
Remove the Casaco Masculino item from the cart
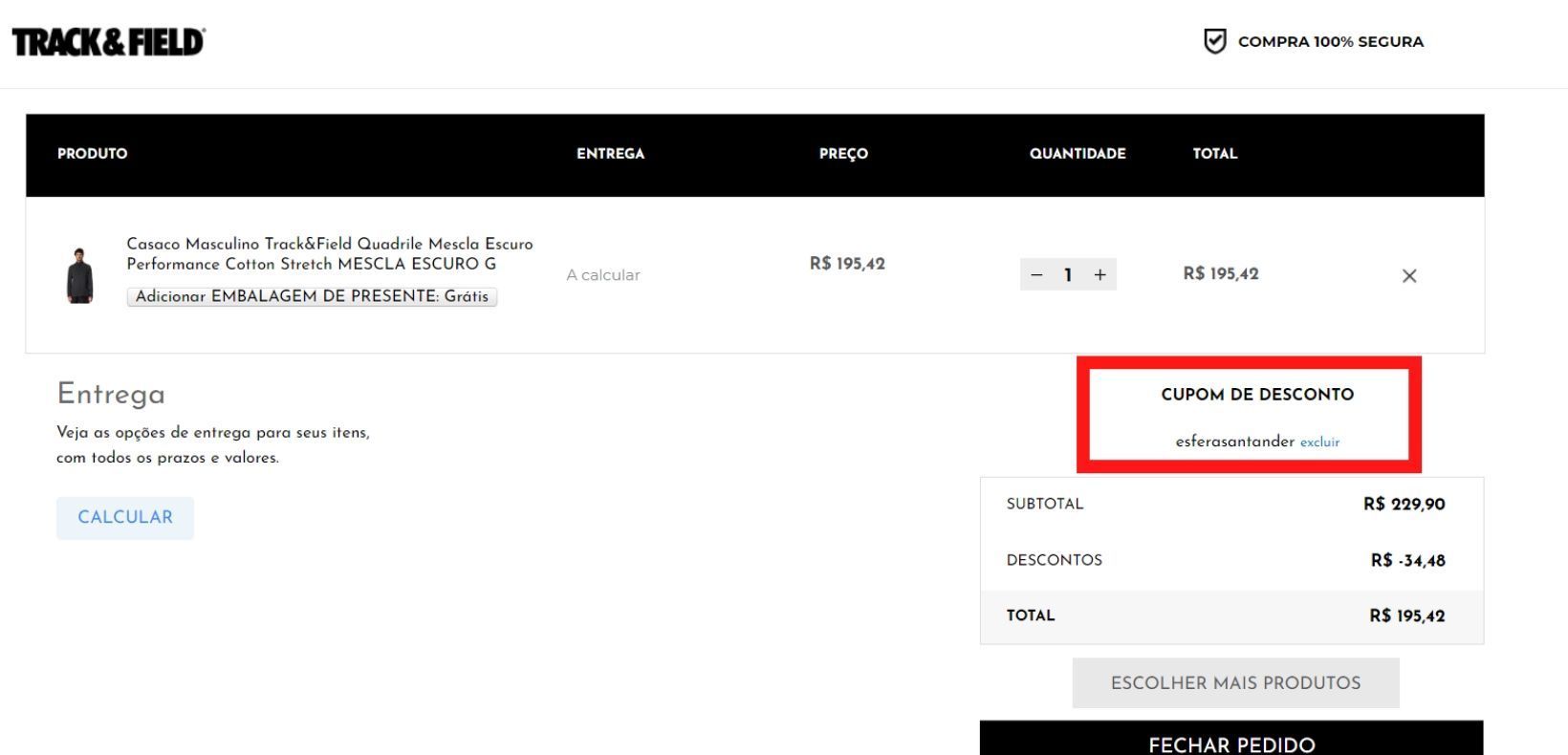1408,276
